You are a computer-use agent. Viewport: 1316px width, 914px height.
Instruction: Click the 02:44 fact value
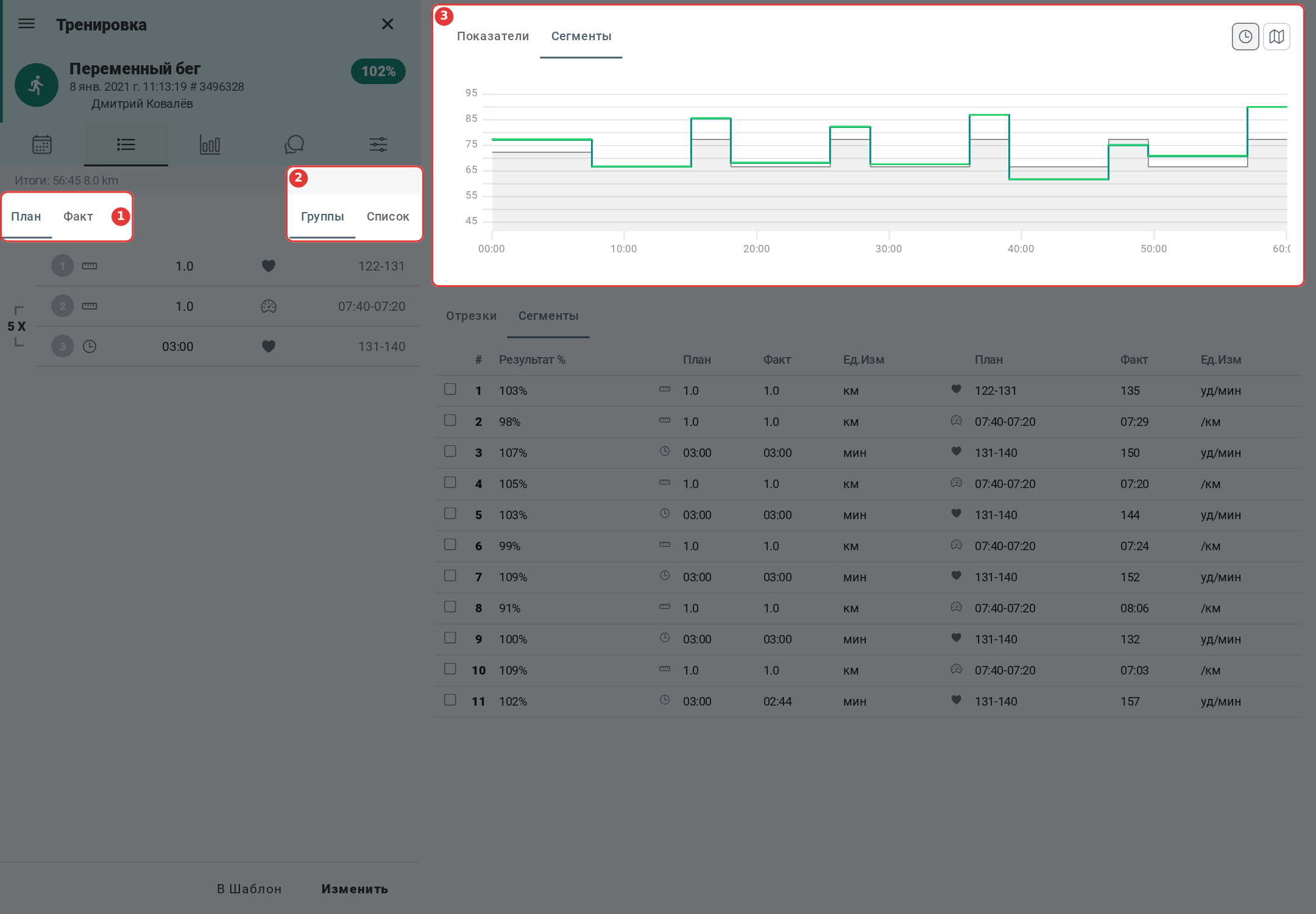click(777, 701)
